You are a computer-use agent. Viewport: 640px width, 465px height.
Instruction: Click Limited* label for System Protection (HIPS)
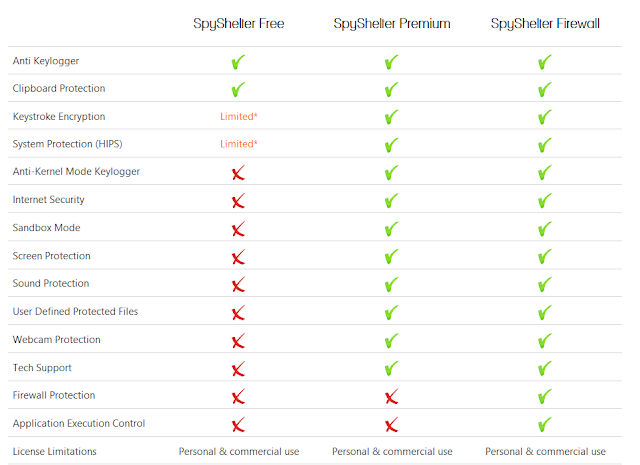239,144
